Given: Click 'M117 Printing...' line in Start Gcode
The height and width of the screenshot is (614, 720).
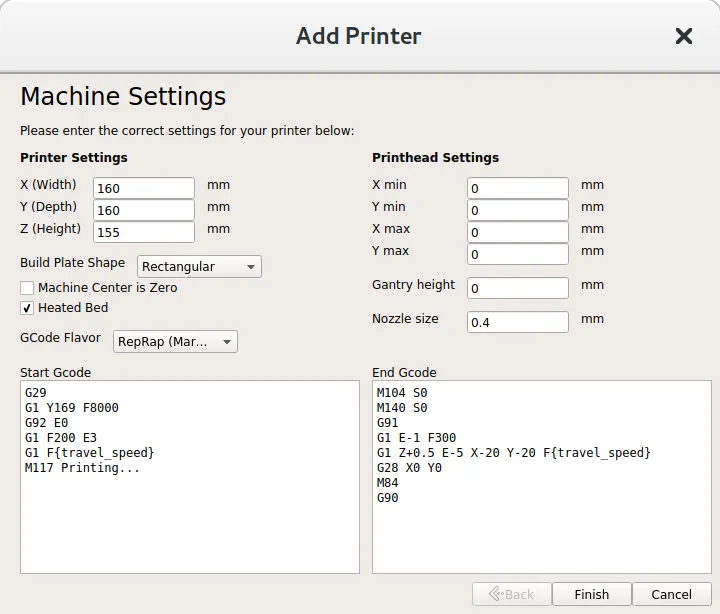Looking at the screenshot, I should [x=82, y=468].
